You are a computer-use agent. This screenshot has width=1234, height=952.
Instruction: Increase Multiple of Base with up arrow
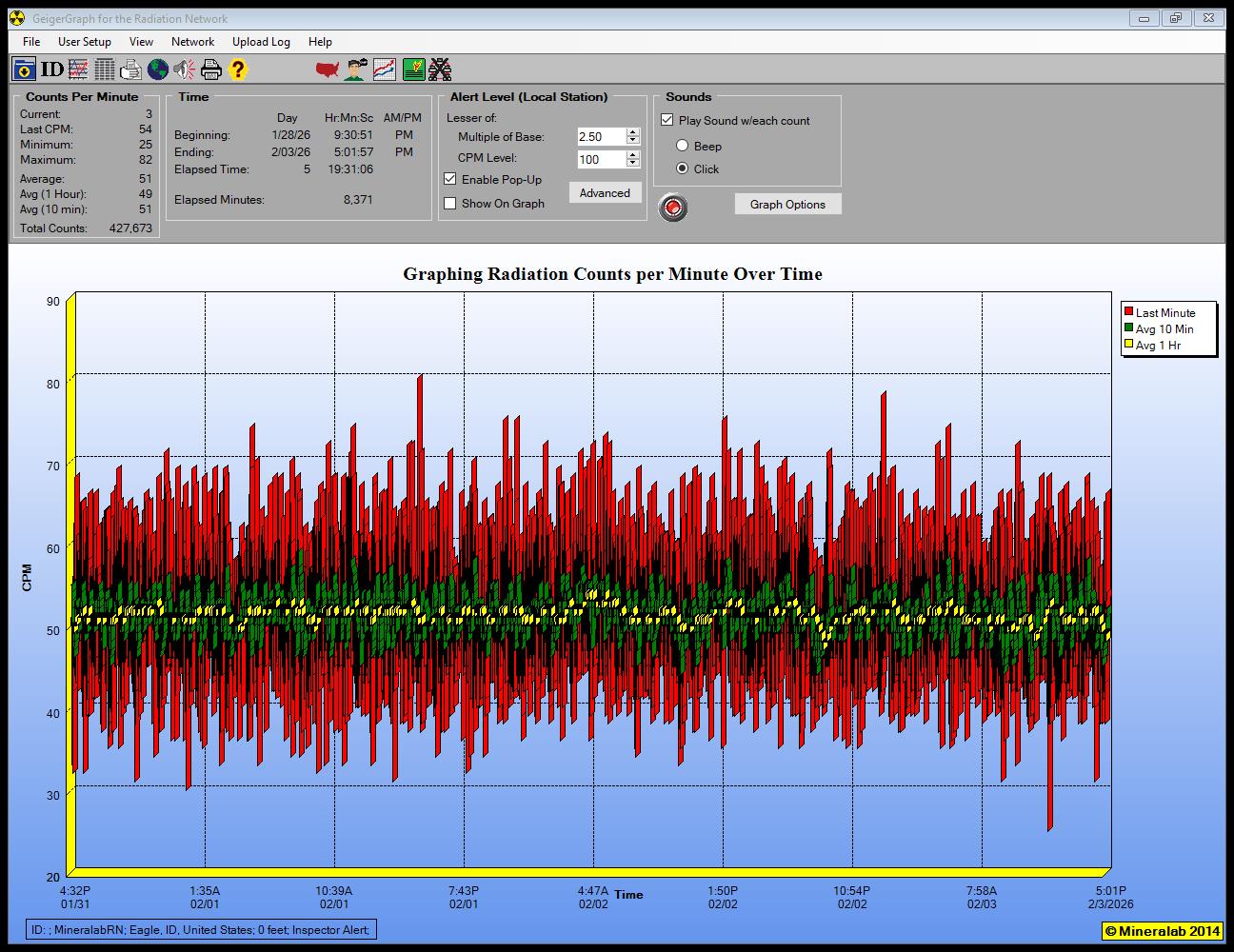633,132
